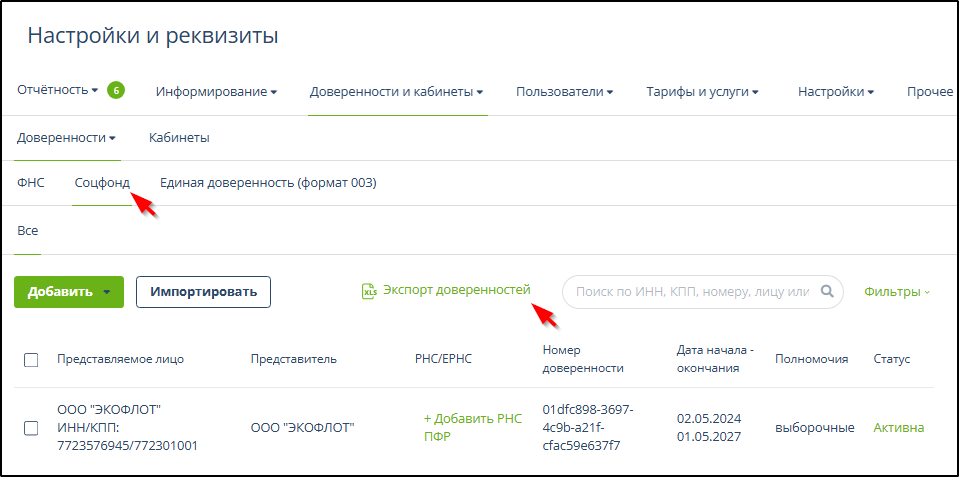The width and height of the screenshot is (959, 477).
Task: Click the search magnifier icon
Action: click(x=827, y=292)
